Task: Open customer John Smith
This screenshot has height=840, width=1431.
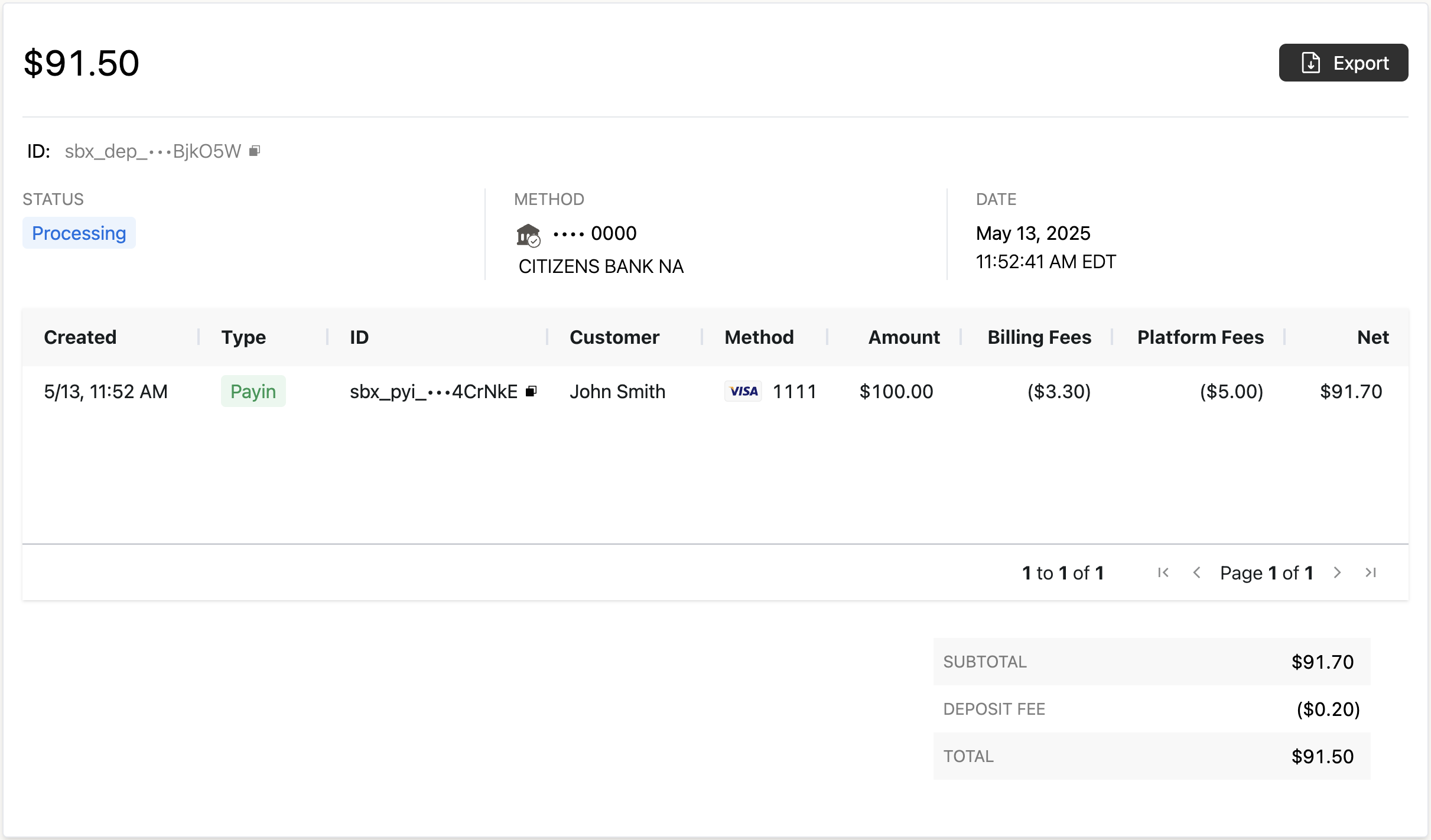Action: coord(617,391)
